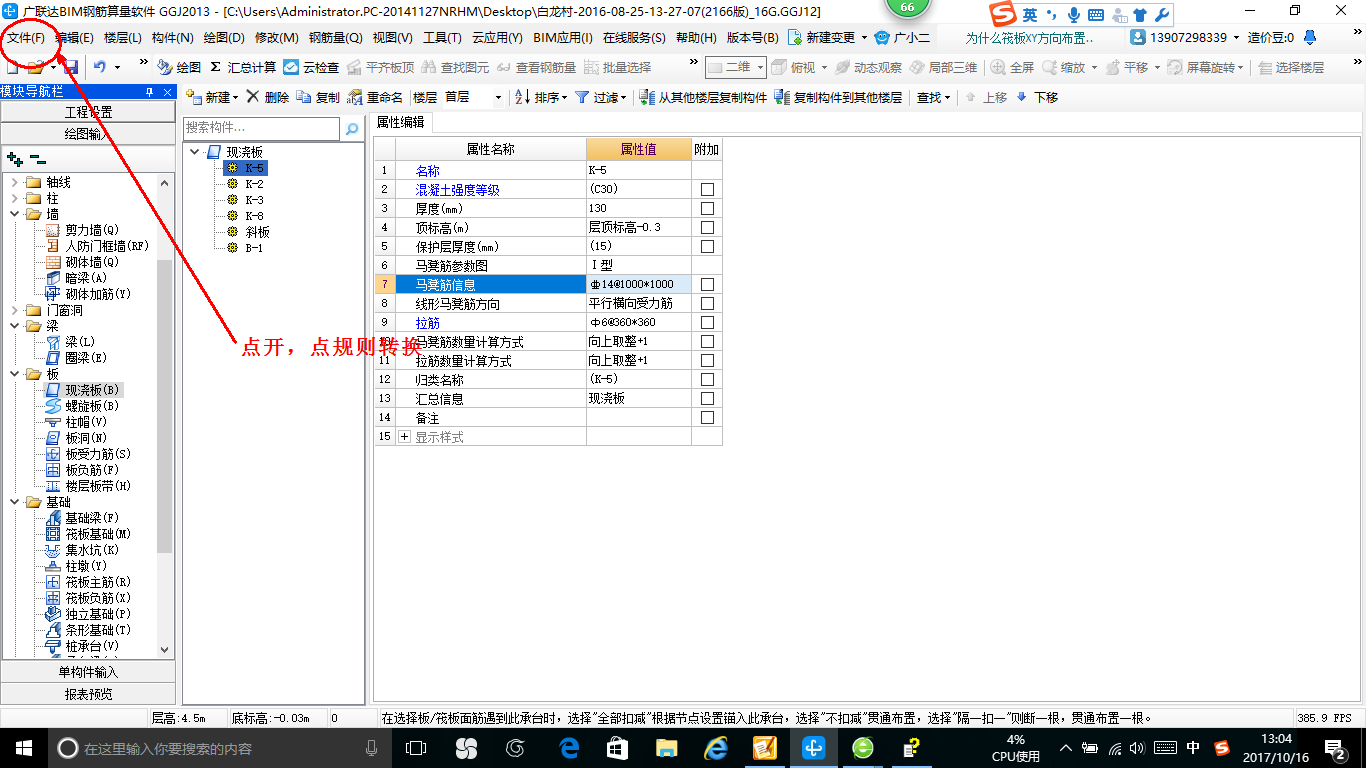Open File Explorer from taskbar
The width and height of the screenshot is (1366, 768).
[x=667, y=747]
